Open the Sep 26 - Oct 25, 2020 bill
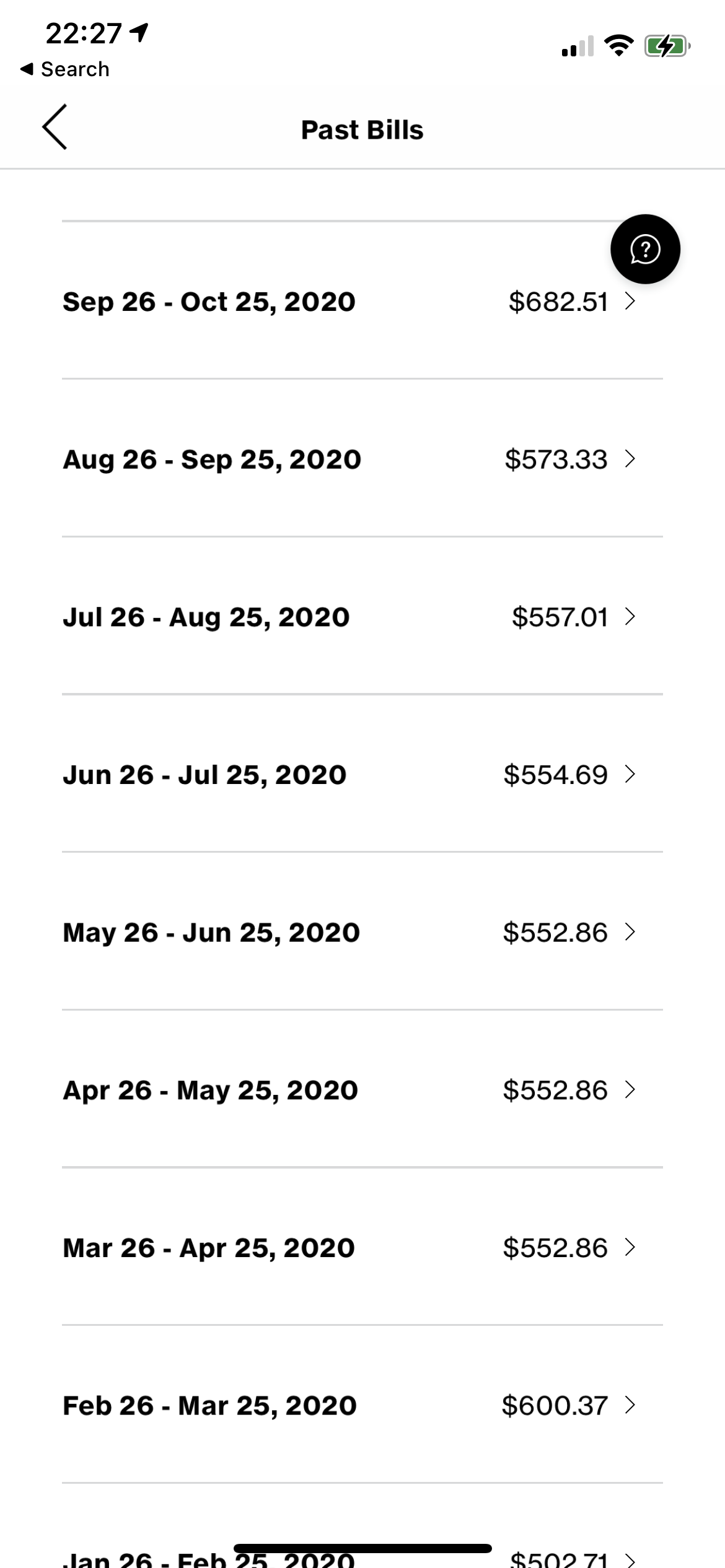The image size is (725, 1568). click(x=362, y=301)
